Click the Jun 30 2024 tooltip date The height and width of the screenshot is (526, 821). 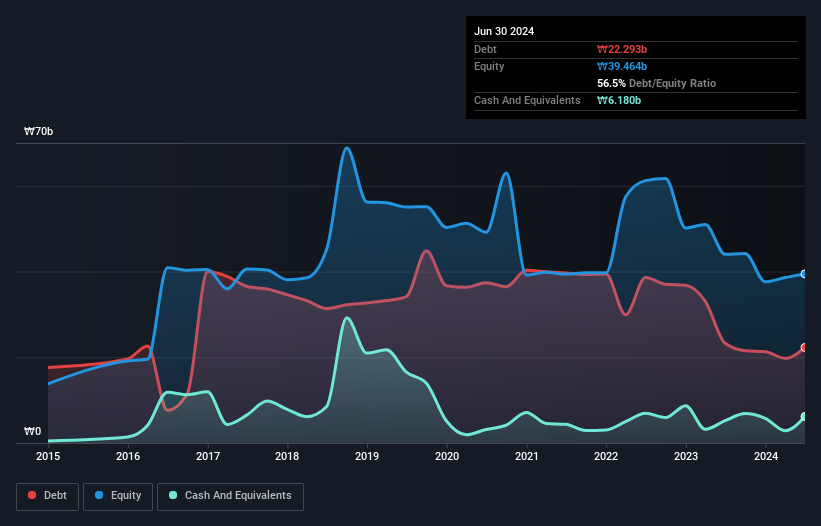tap(504, 31)
